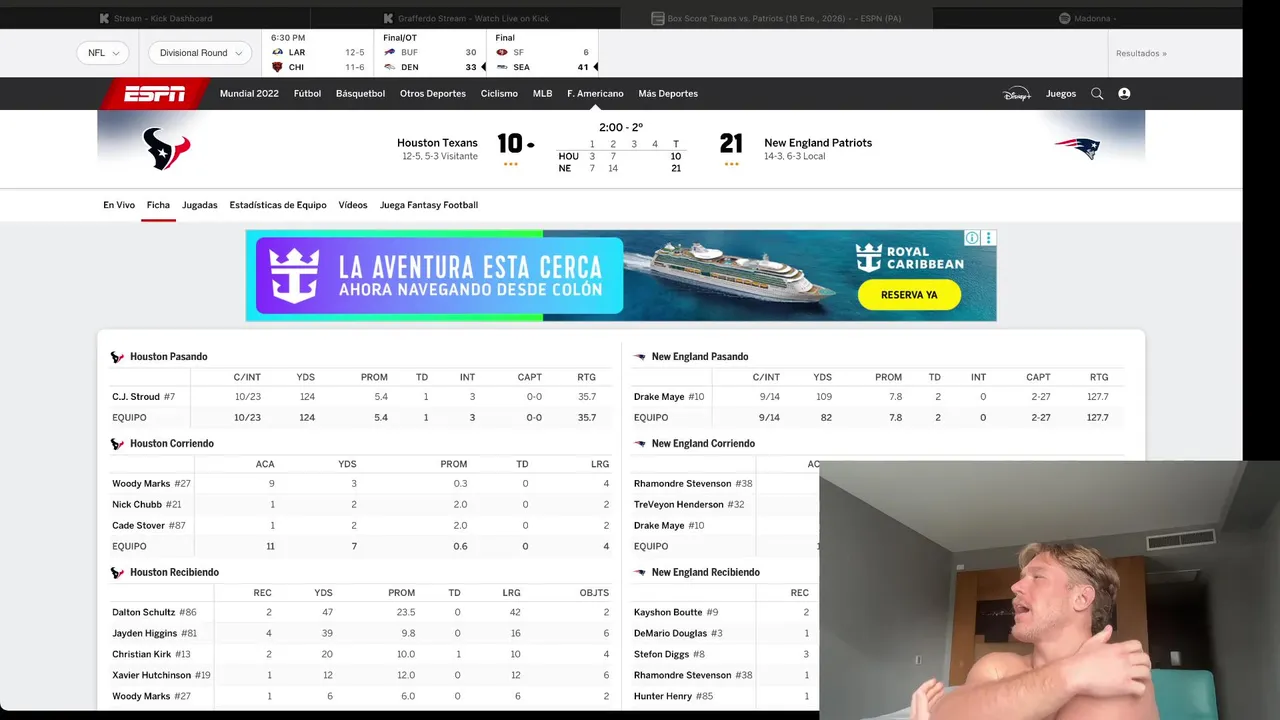
Task: Open the Houston Texans team name link
Action: coord(437,143)
